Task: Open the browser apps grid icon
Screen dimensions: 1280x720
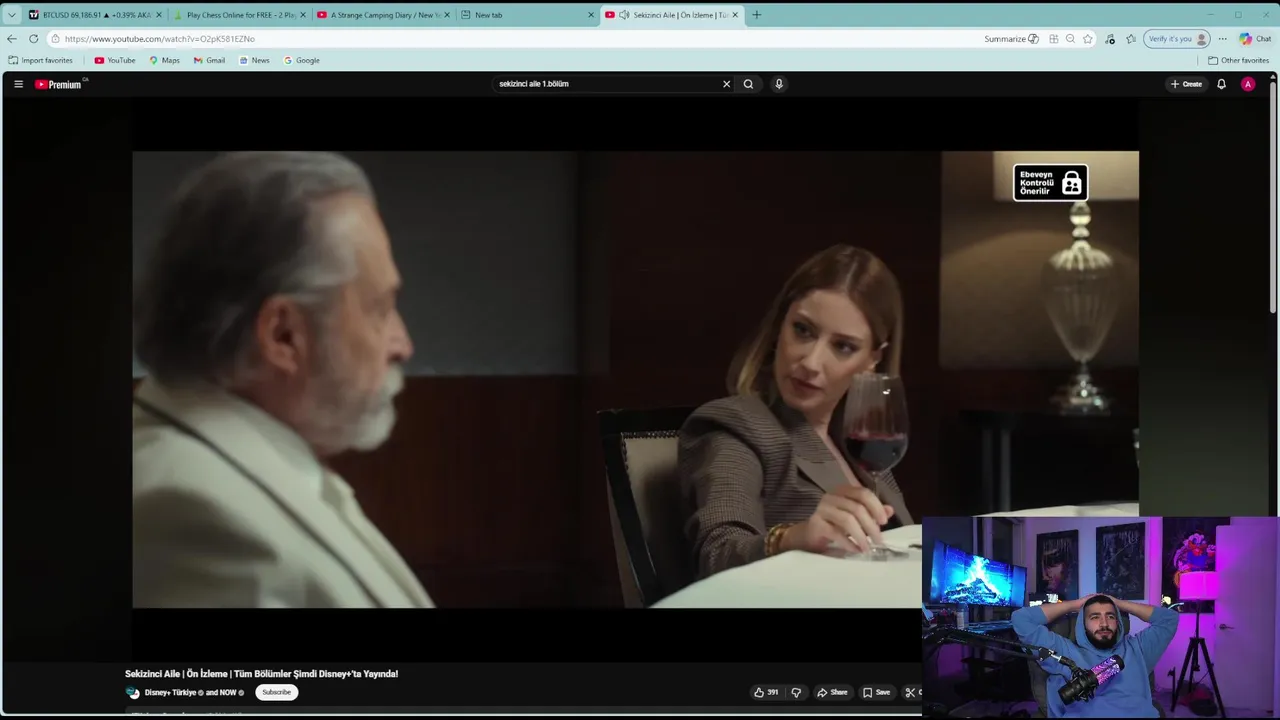Action: pyautogui.click(x=1053, y=39)
